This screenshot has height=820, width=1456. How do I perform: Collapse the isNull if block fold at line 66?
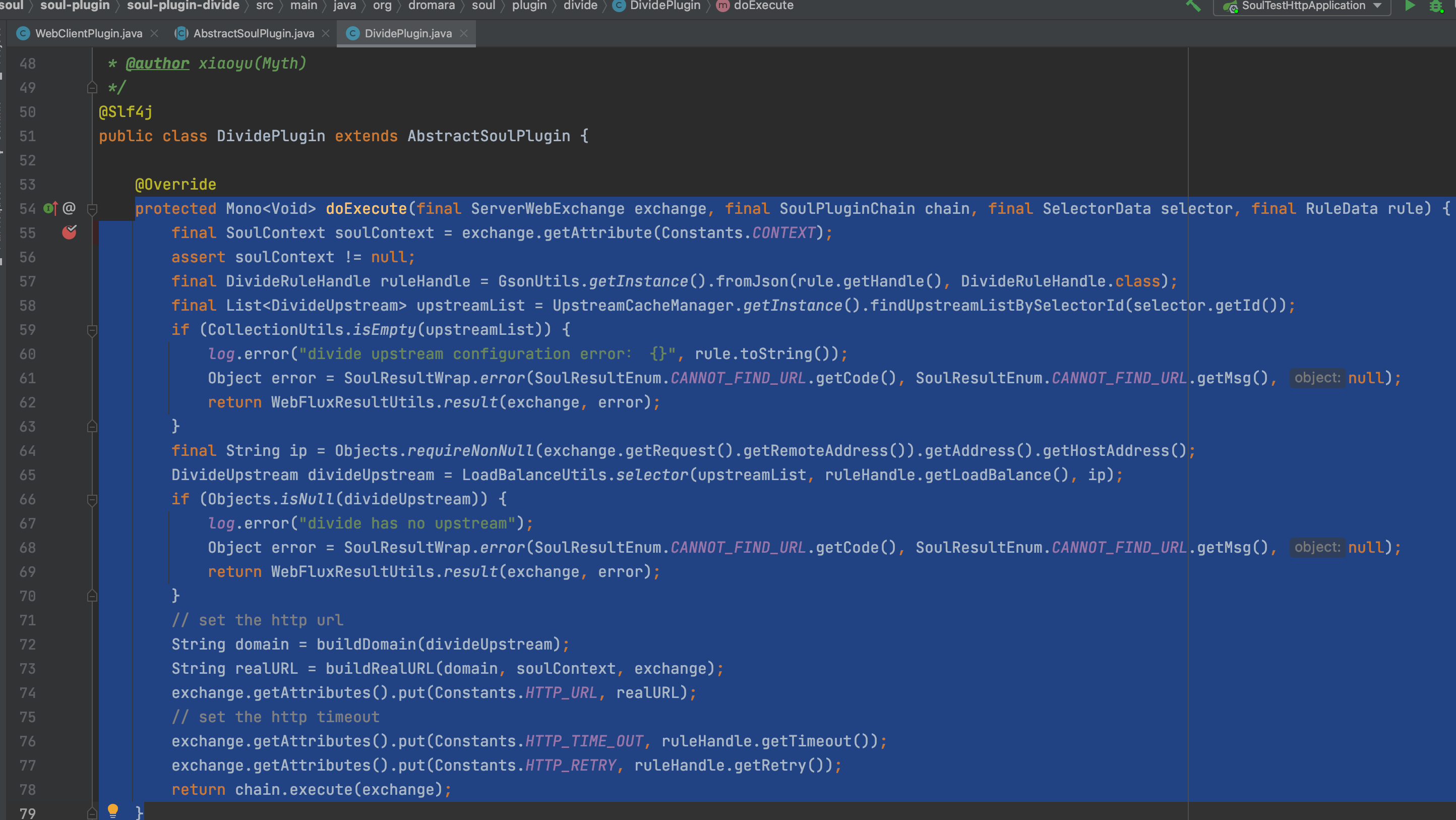pyautogui.click(x=92, y=499)
